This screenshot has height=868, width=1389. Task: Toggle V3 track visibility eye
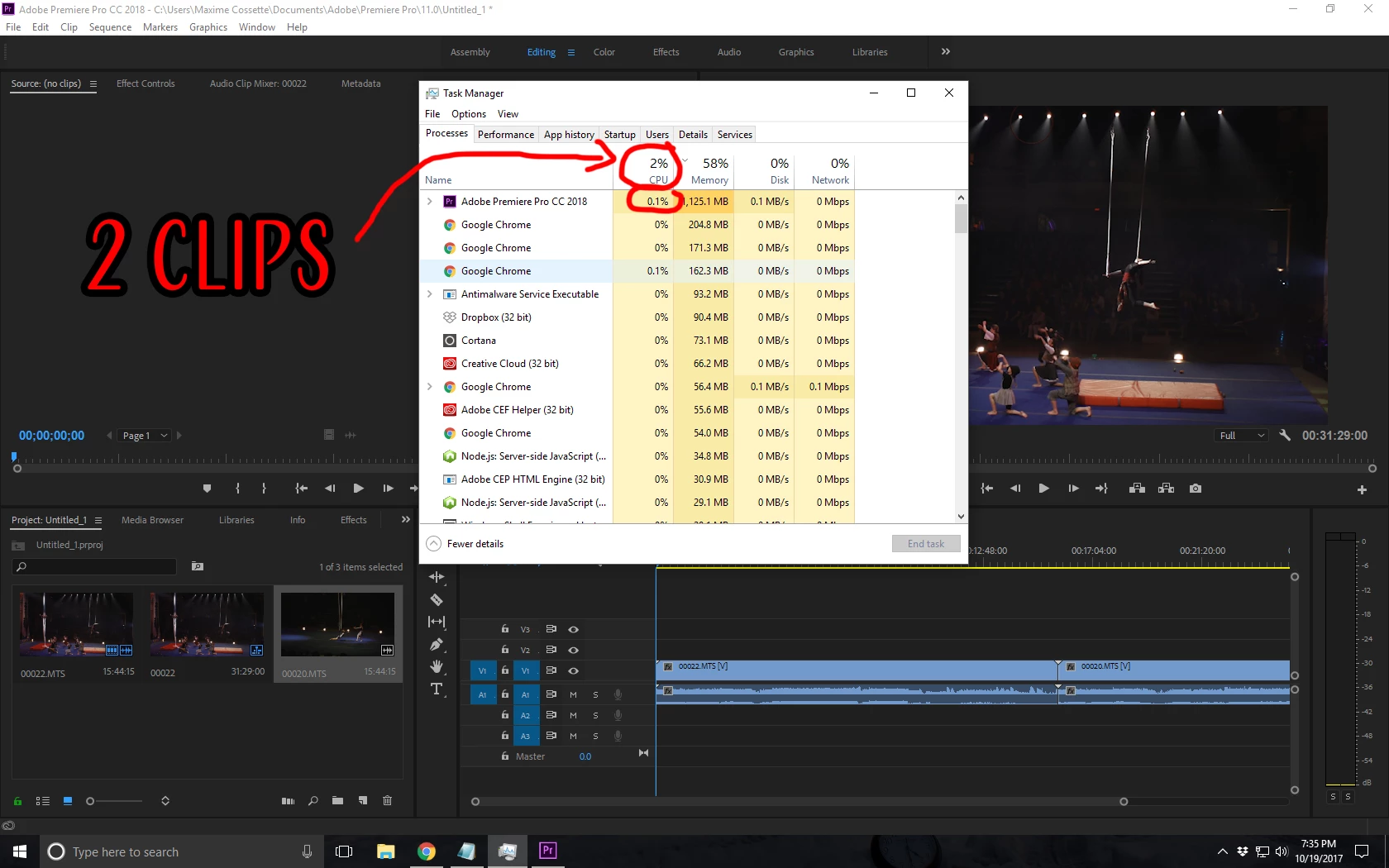pyautogui.click(x=573, y=629)
